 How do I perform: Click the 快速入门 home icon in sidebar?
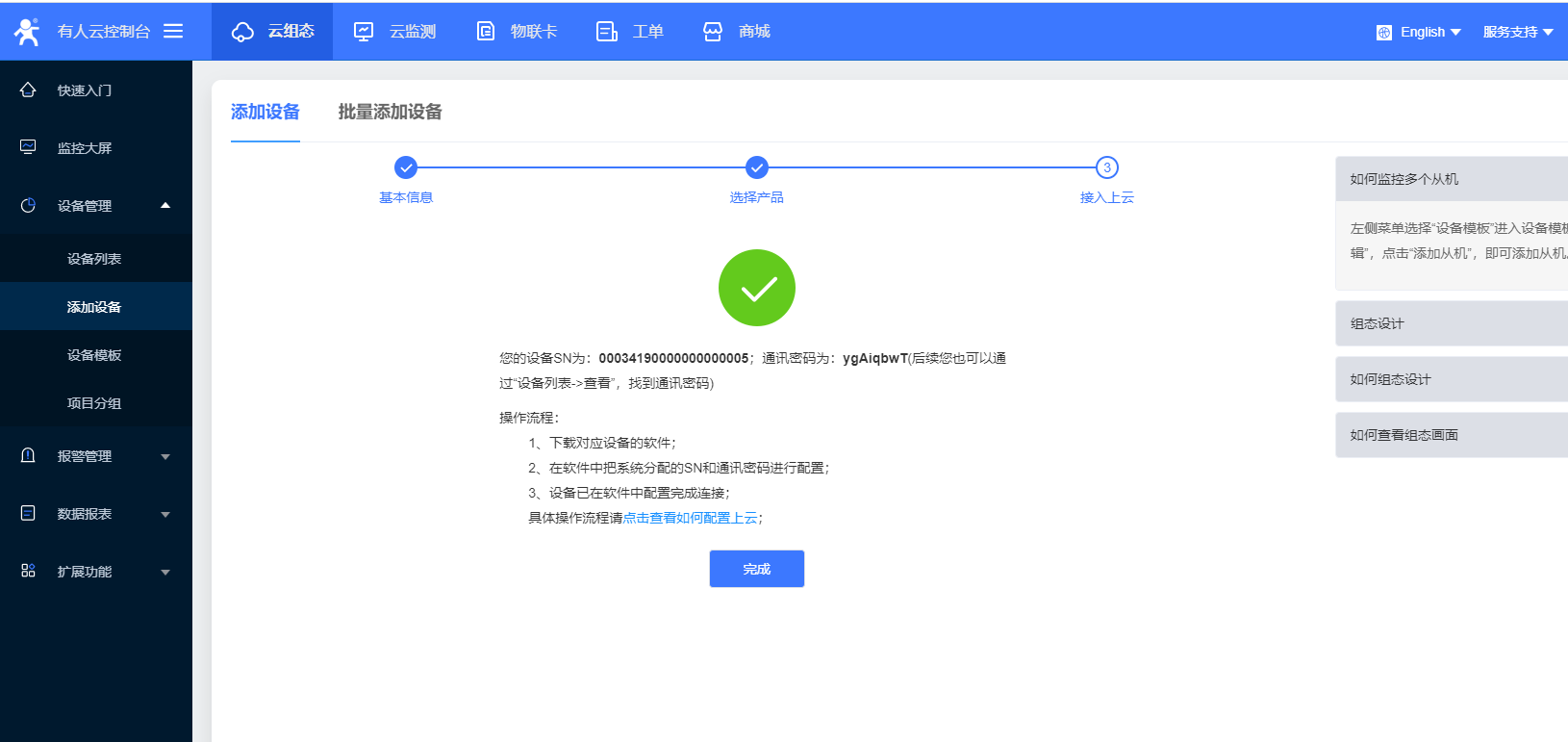tap(28, 90)
